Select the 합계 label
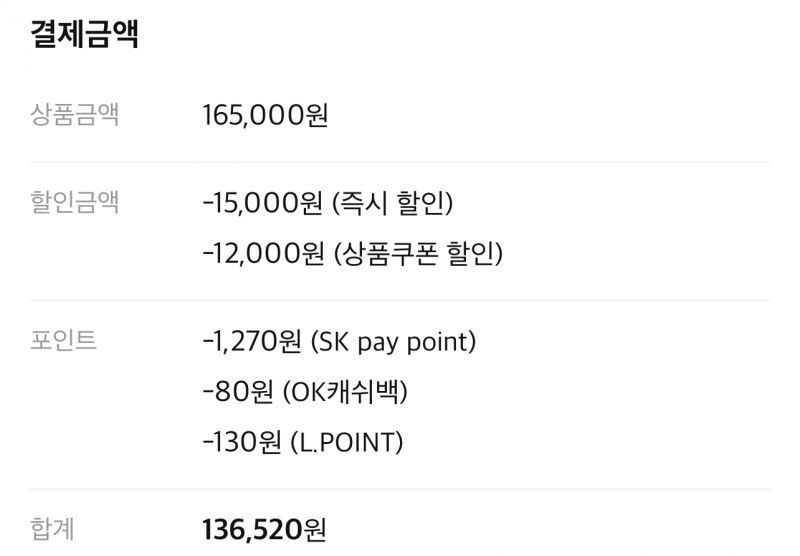The height and width of the screenshot is (556, 800). pyautogui.click(x=53, y=528)
